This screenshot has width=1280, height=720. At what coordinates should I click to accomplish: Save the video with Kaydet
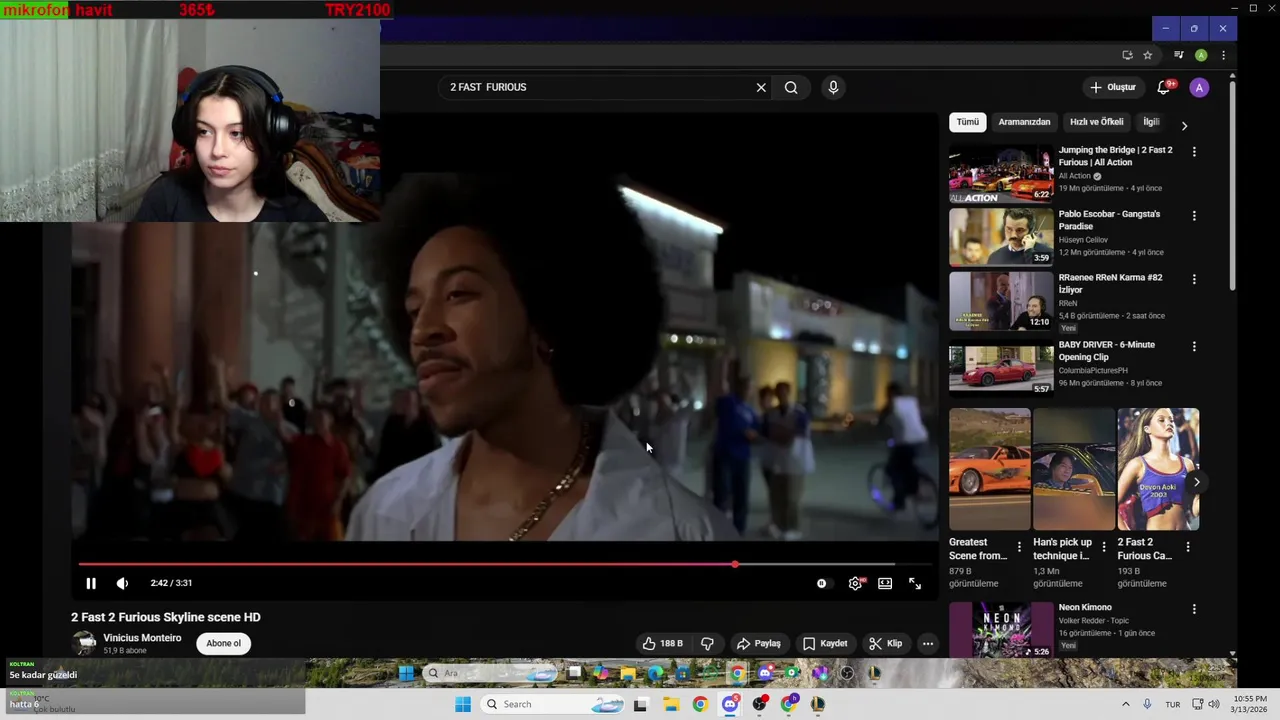pyautogui.click(x=825, y=643)
